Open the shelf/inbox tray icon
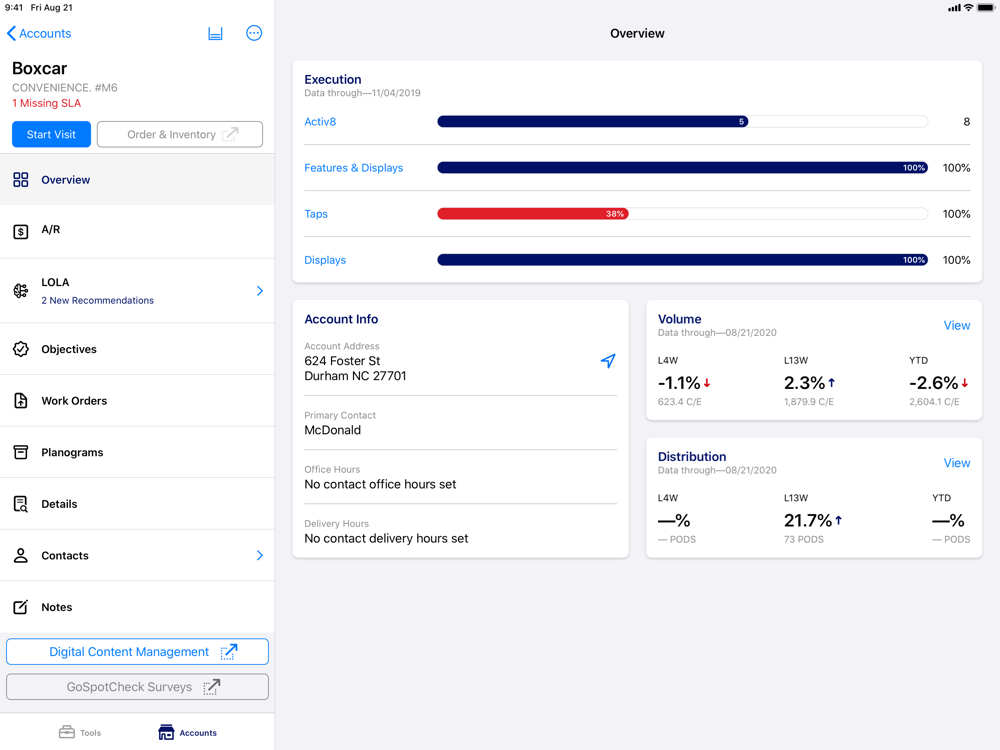The height and width of the screenshot is (750, 1000). pos(216,33)
